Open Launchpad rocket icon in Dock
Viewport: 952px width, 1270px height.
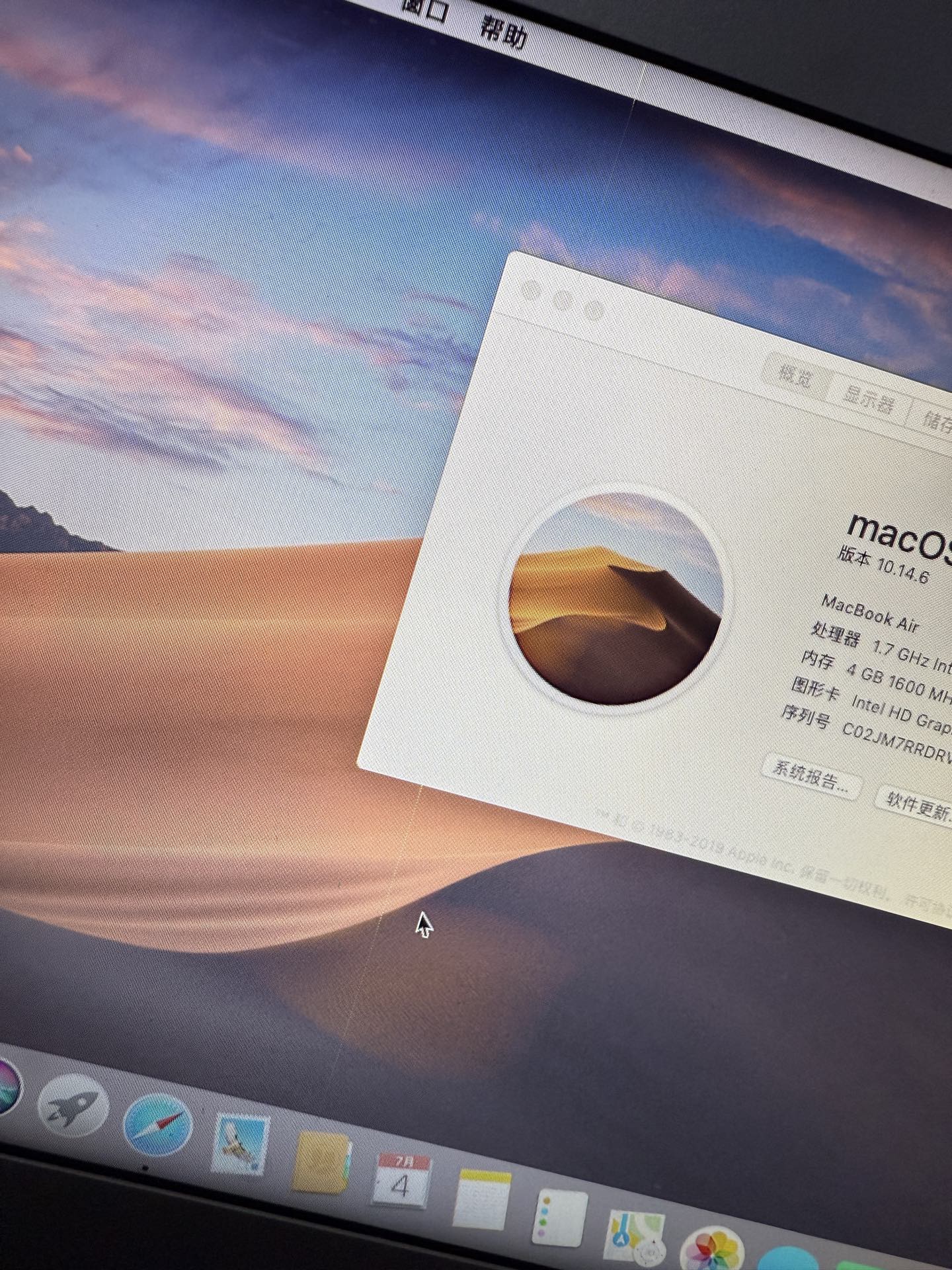pos(72,1104)
